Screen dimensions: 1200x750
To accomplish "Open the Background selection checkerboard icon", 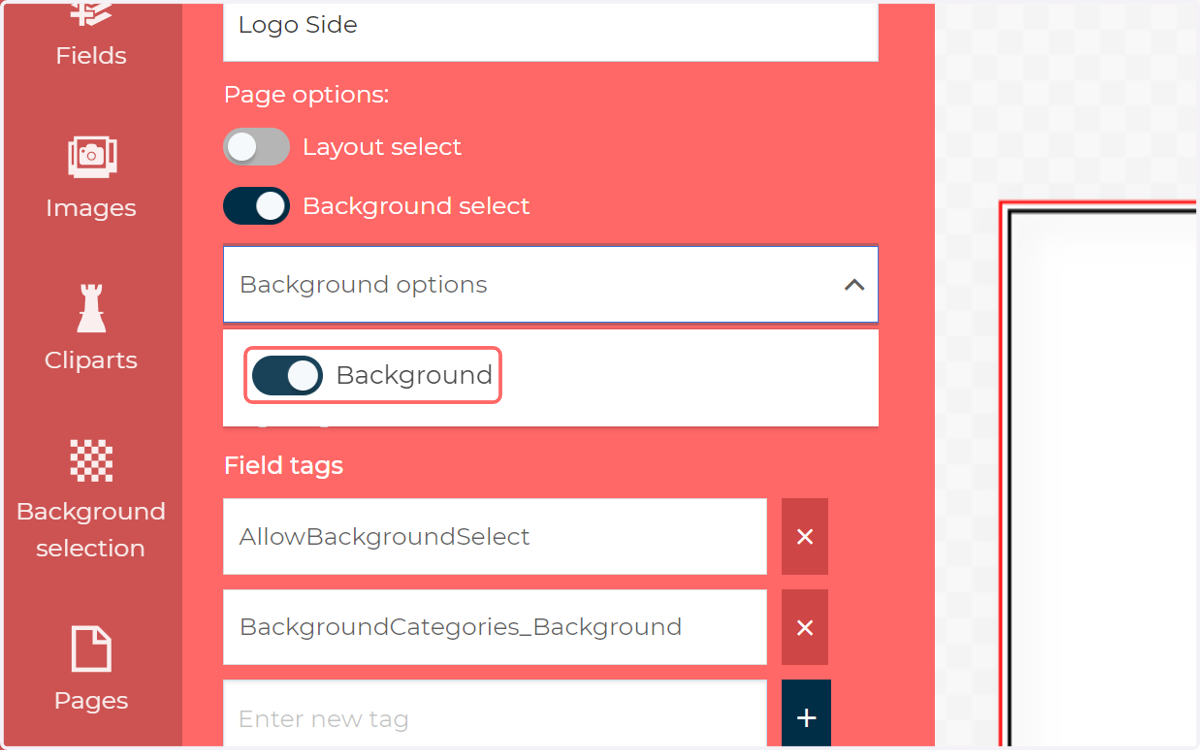I will click(91, 461).
